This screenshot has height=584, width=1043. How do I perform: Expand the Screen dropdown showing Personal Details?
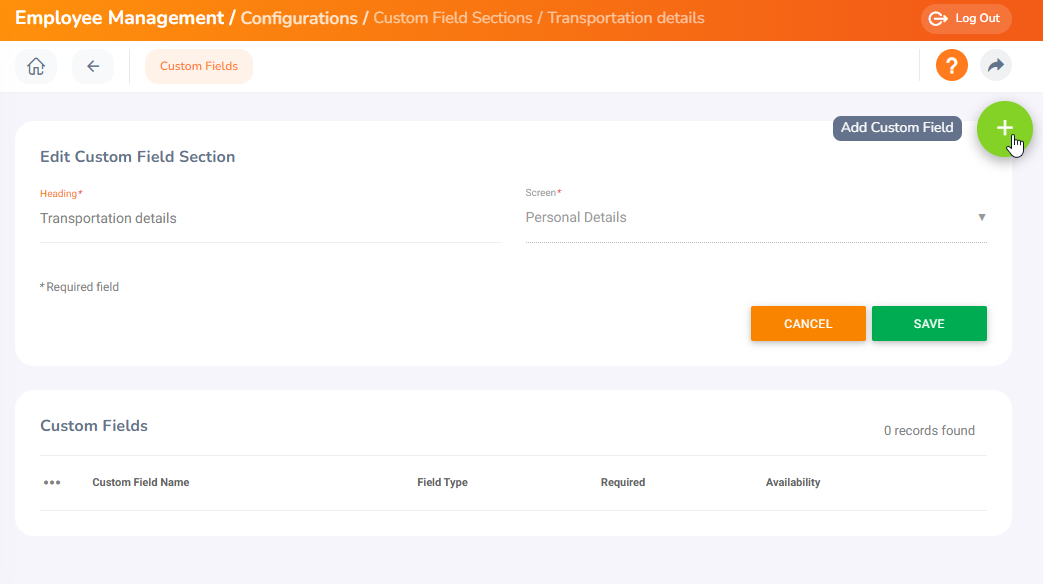(x=755, y=218)
